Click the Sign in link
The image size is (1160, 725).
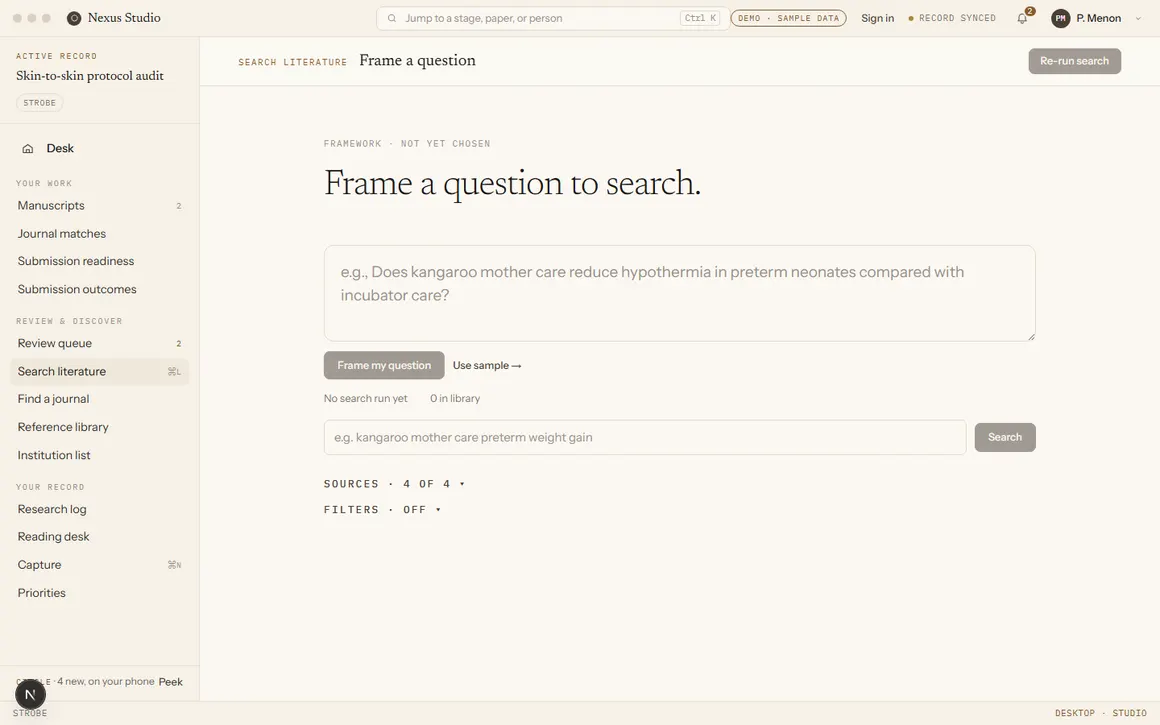pyautogui.click(x=877, y=18)
